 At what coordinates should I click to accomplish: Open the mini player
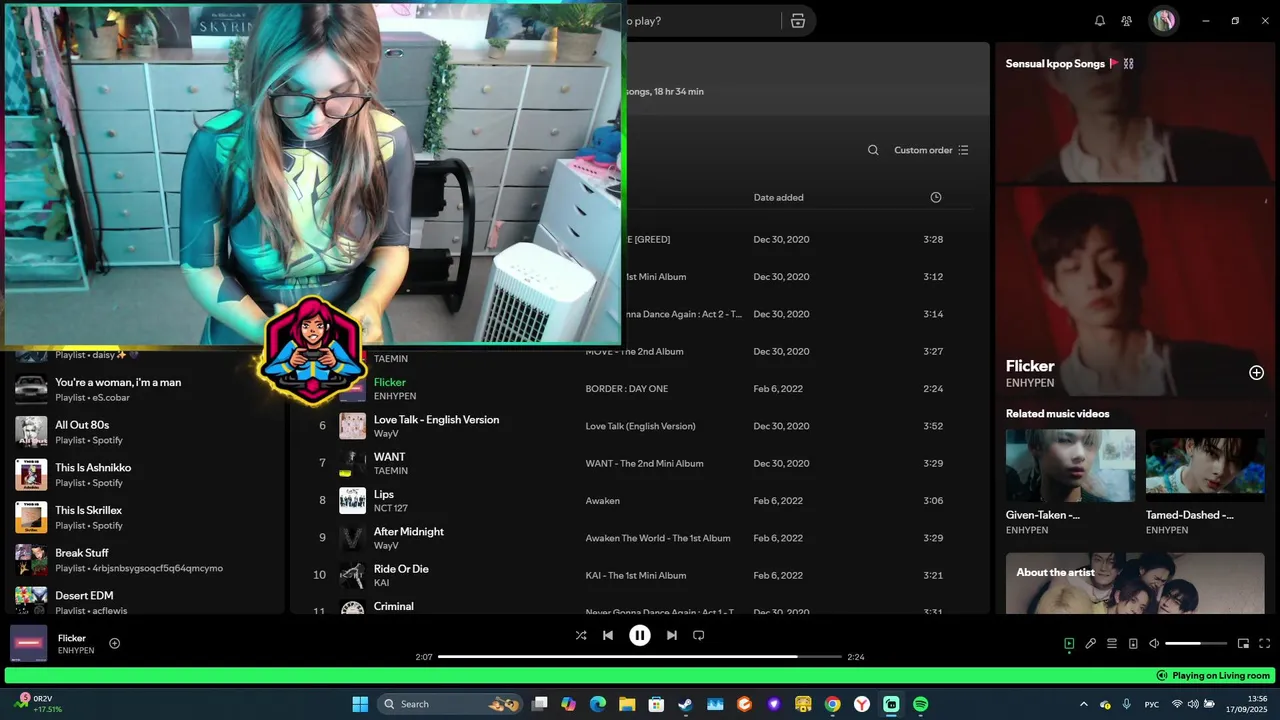click(1244, 644)
